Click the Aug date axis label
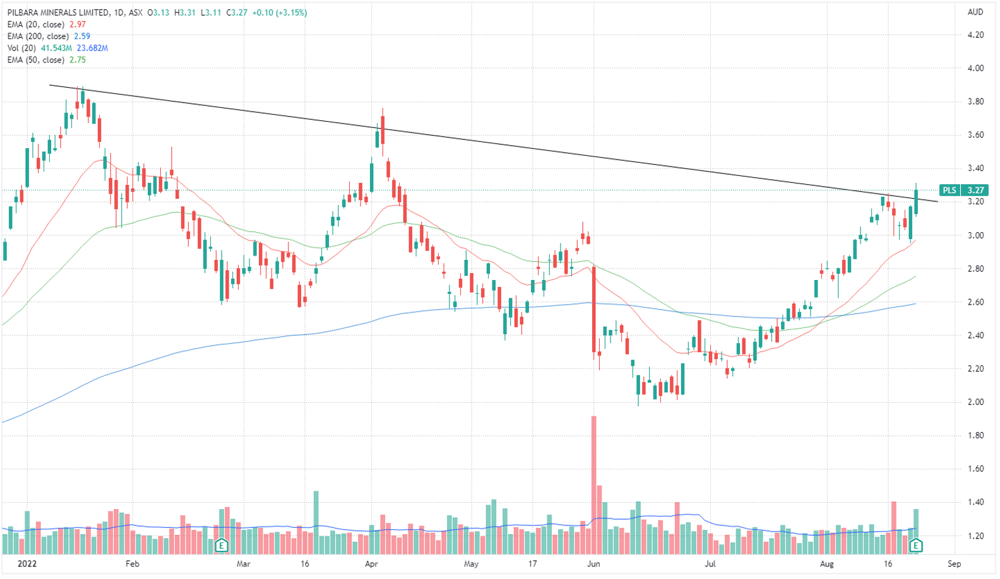 pyautogui.click(x=827, y=564)
